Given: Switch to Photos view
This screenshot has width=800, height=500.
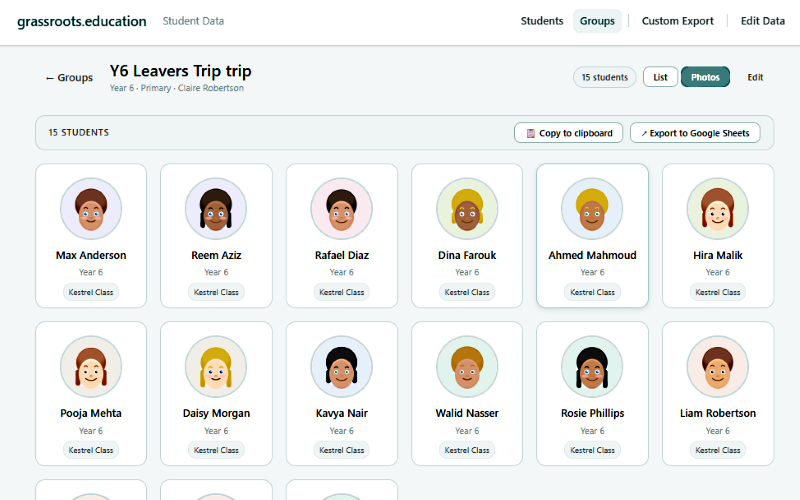Looking at the screenshot, I should click(x=705, y=77).
